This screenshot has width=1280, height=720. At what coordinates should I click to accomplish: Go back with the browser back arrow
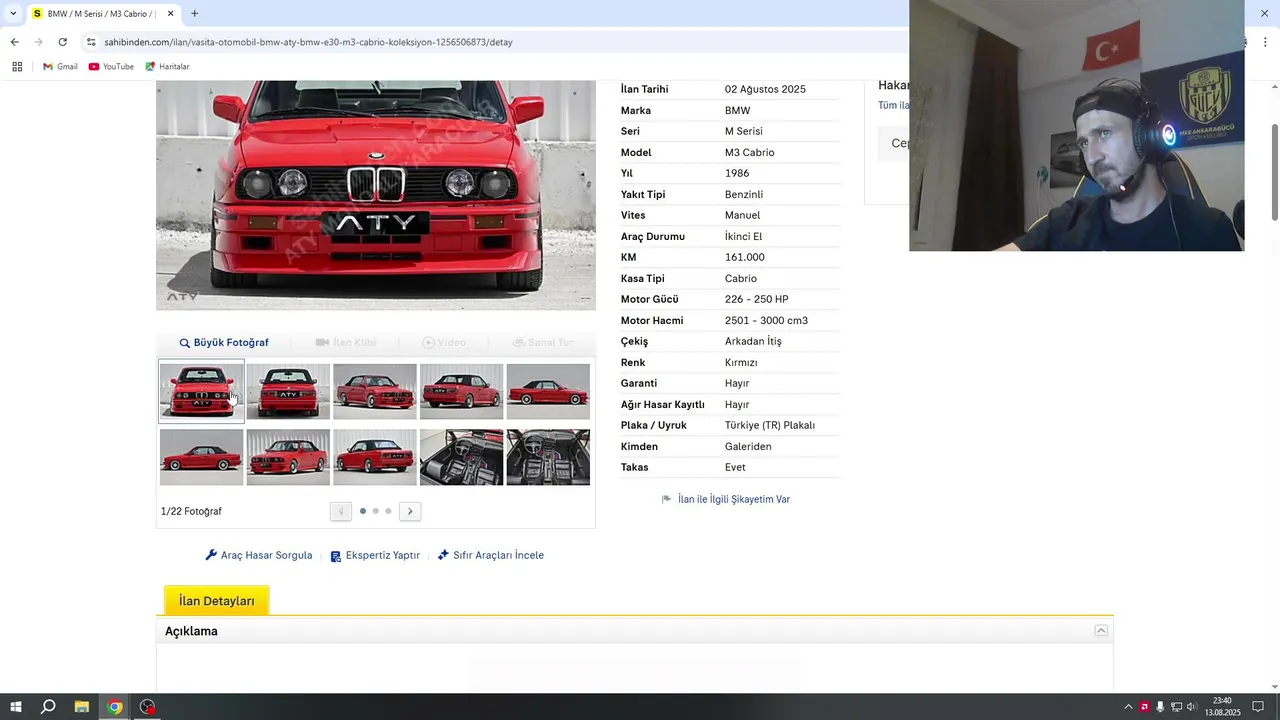click(x=14, y=42)
